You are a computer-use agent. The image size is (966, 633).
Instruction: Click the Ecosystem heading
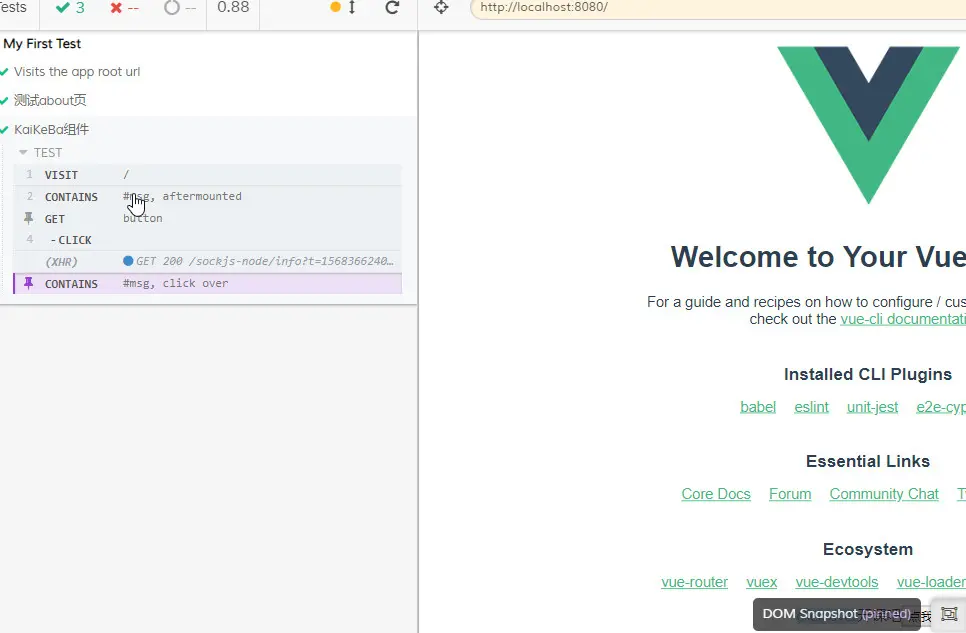point(867,549)
